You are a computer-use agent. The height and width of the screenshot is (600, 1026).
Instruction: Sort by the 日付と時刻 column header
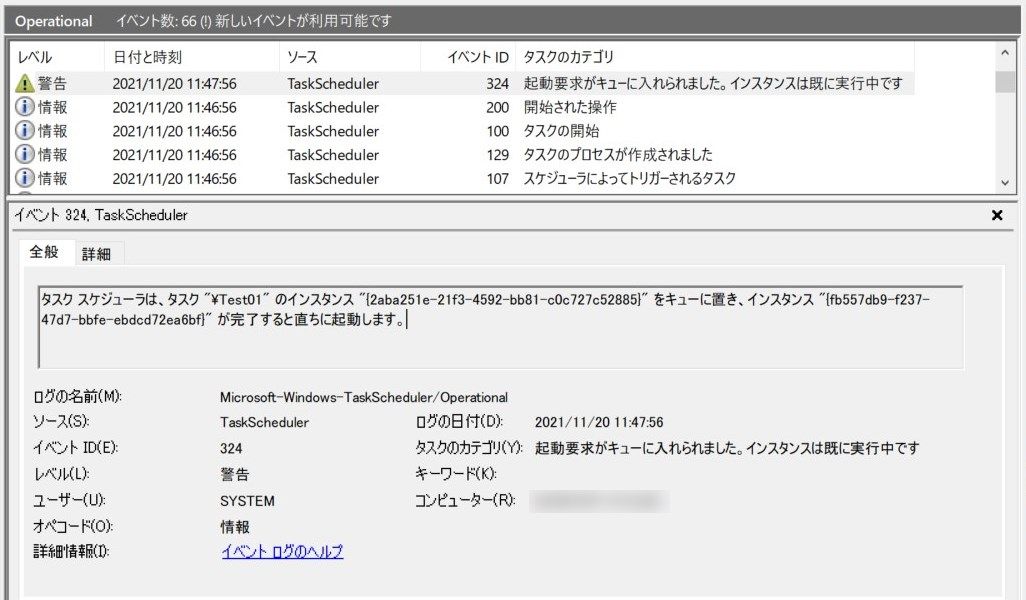148,58
